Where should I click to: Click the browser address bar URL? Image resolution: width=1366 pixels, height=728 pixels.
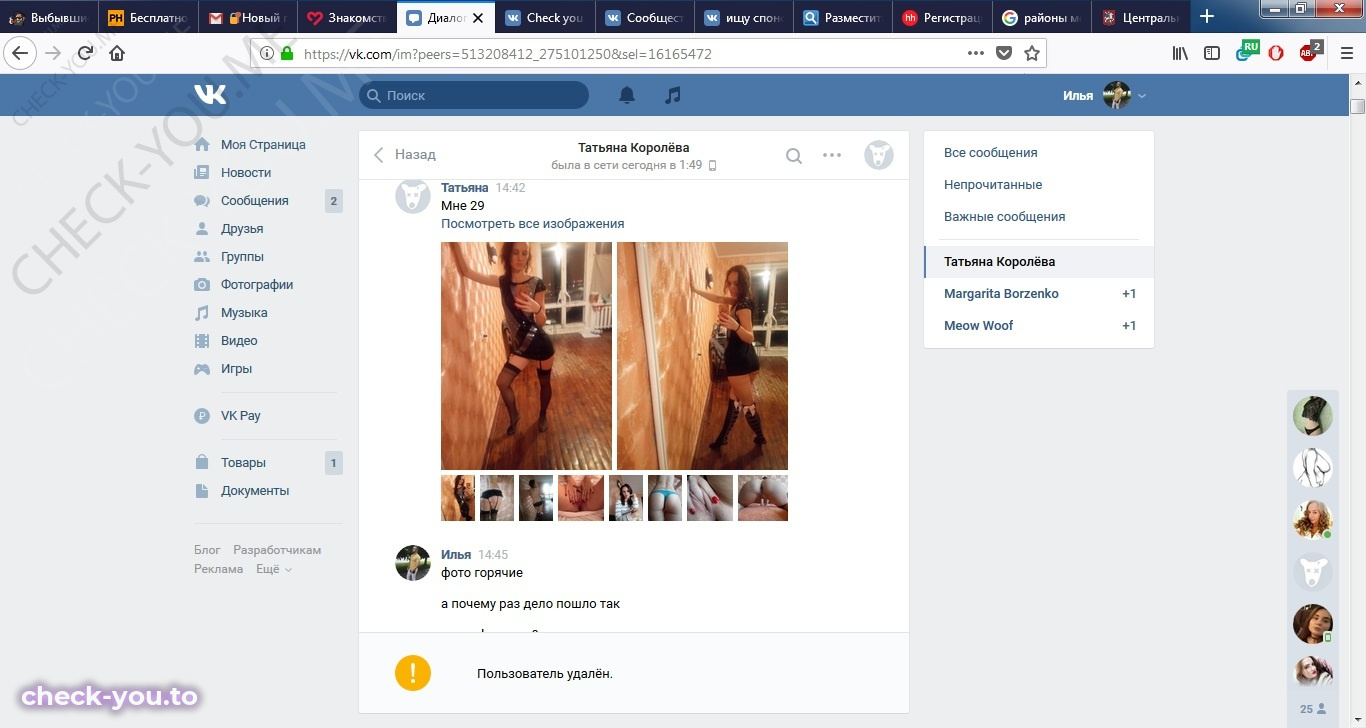(508, 54)
